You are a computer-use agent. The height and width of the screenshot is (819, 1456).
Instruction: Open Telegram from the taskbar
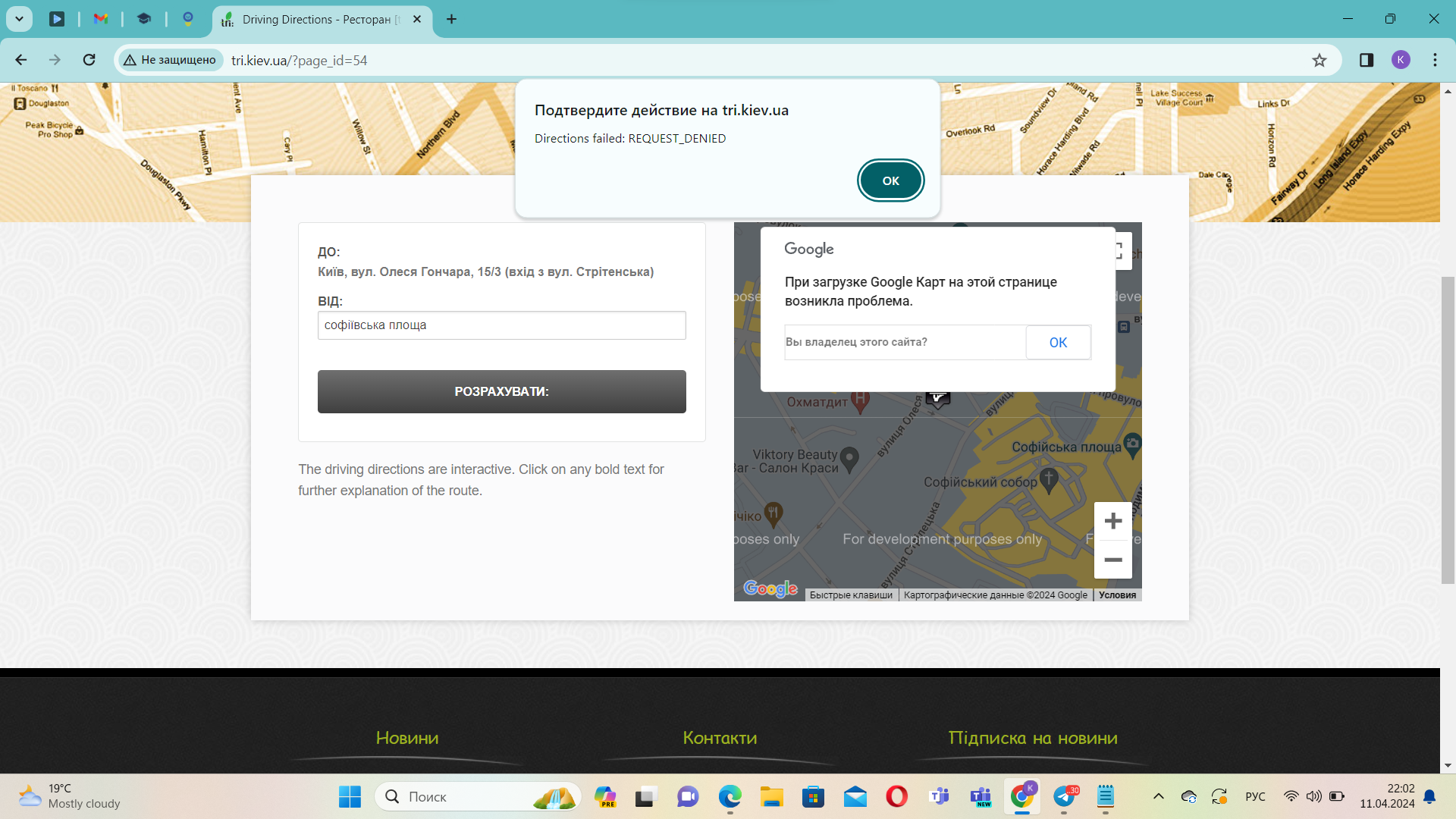click(x=1065, y=796)
